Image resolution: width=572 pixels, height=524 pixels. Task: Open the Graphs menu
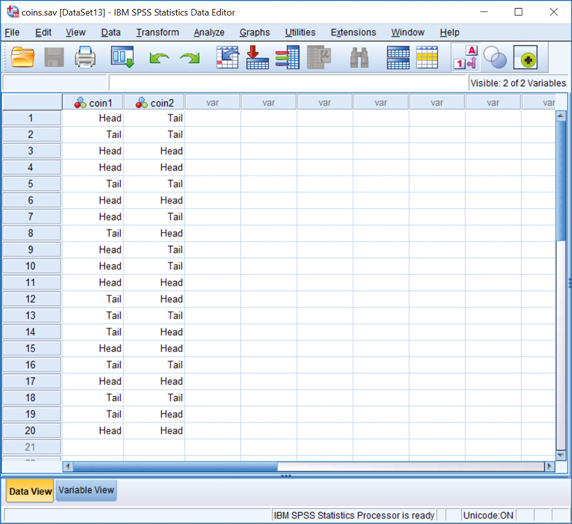coord(255,32)
